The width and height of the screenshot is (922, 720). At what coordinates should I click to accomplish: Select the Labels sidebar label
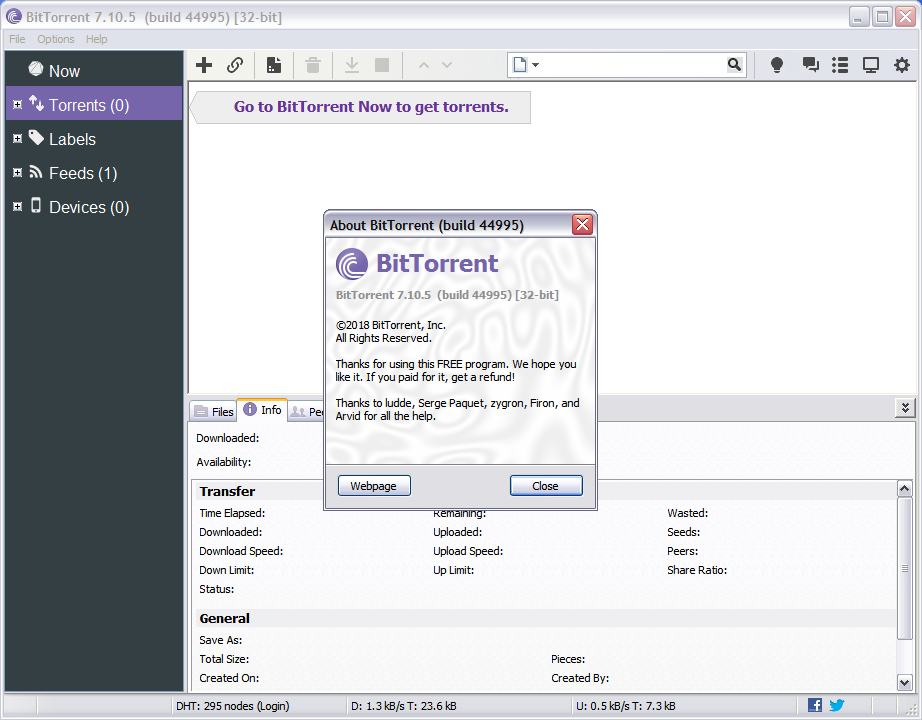coord(72,139)
